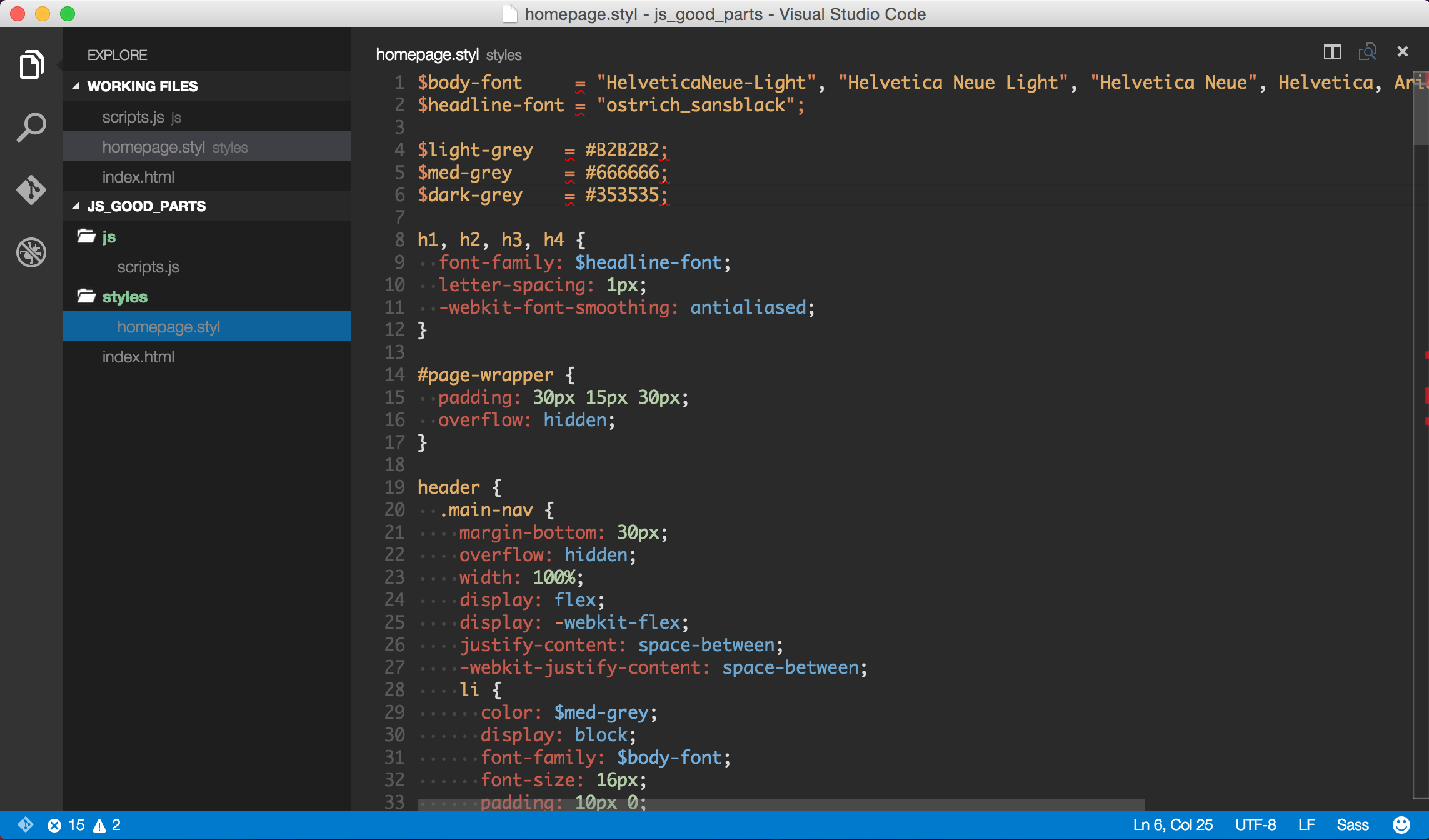Click the Git icon in status bar
Screen dimensions: 1429x840
click(25, 825)
